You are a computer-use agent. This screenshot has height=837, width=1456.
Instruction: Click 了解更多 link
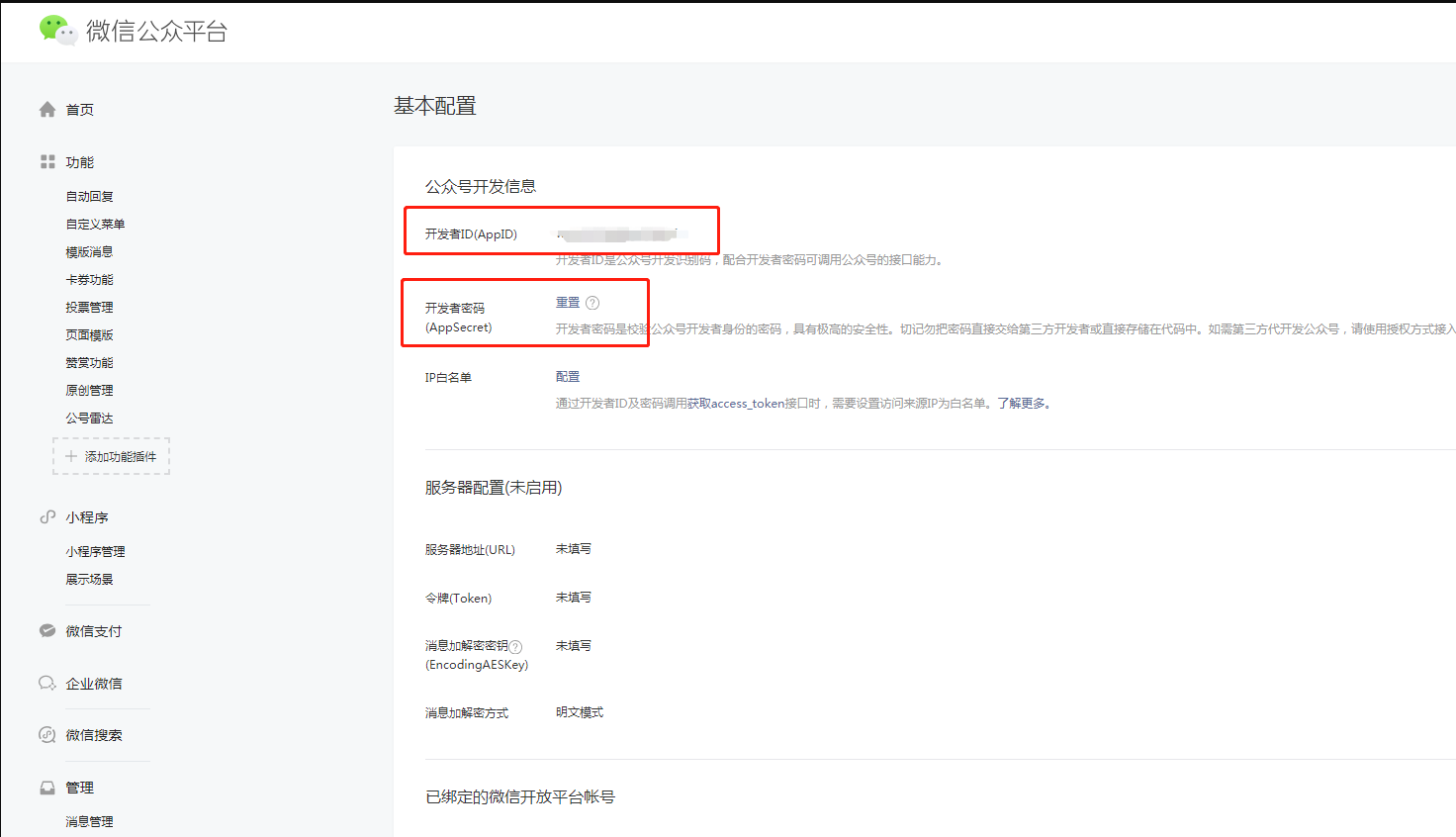coord(1023,404)
